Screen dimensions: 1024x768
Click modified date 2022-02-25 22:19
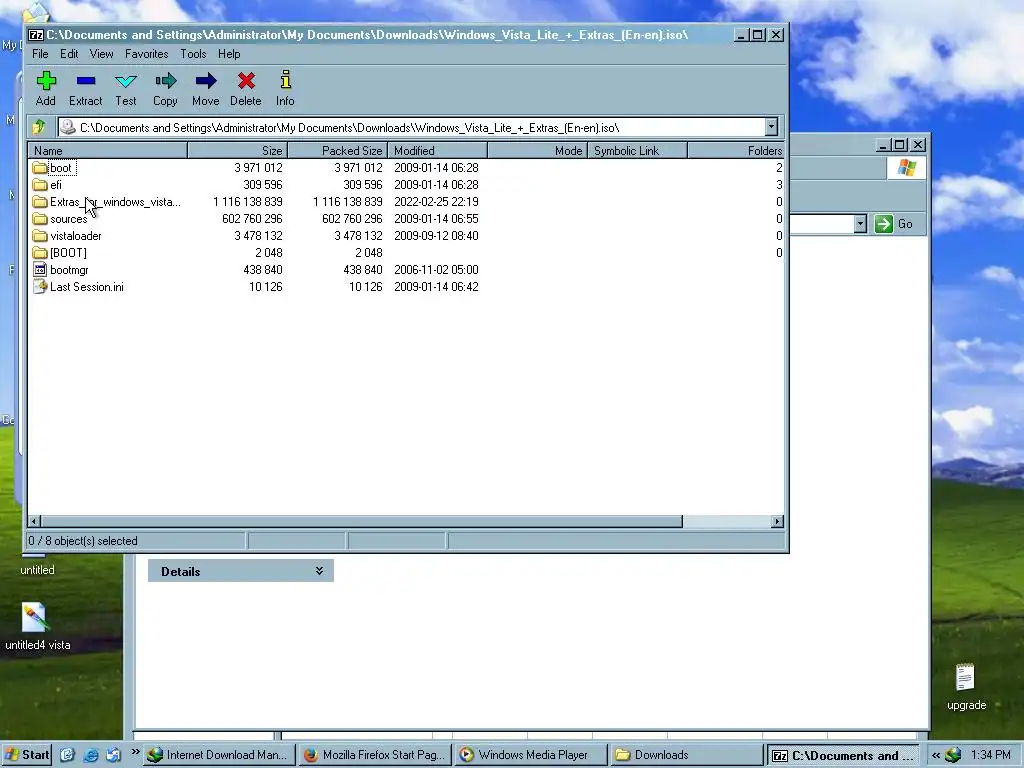[436, 202]
